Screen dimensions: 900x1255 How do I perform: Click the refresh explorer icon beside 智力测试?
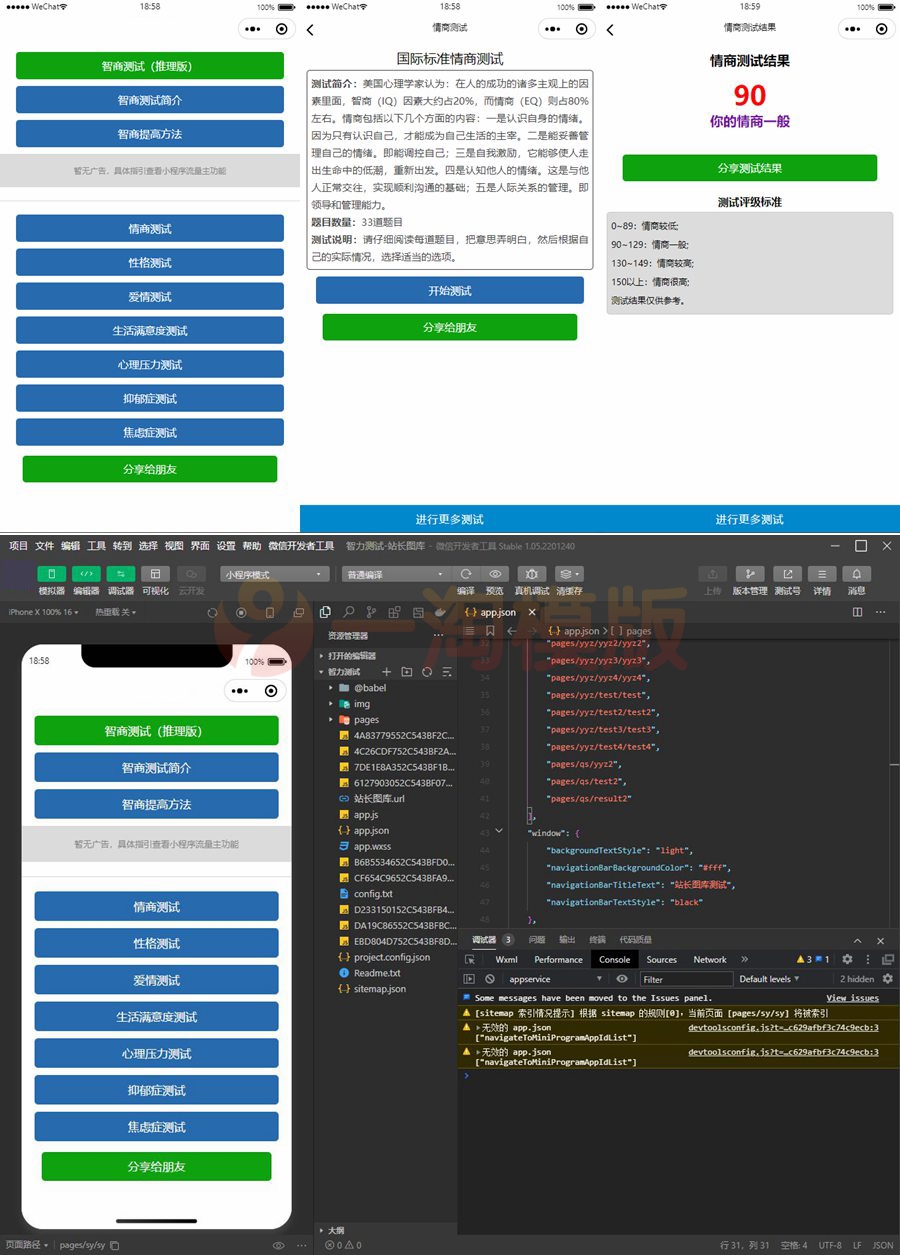coord(427,671)
